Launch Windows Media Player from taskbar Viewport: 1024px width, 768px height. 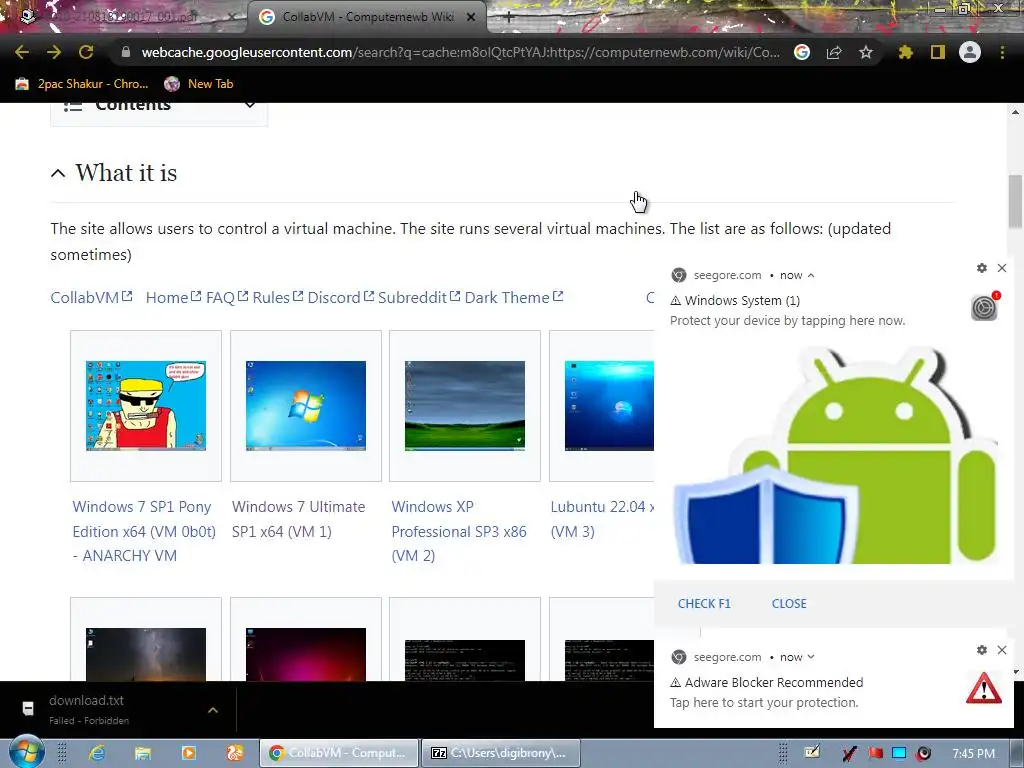[189, 753]
